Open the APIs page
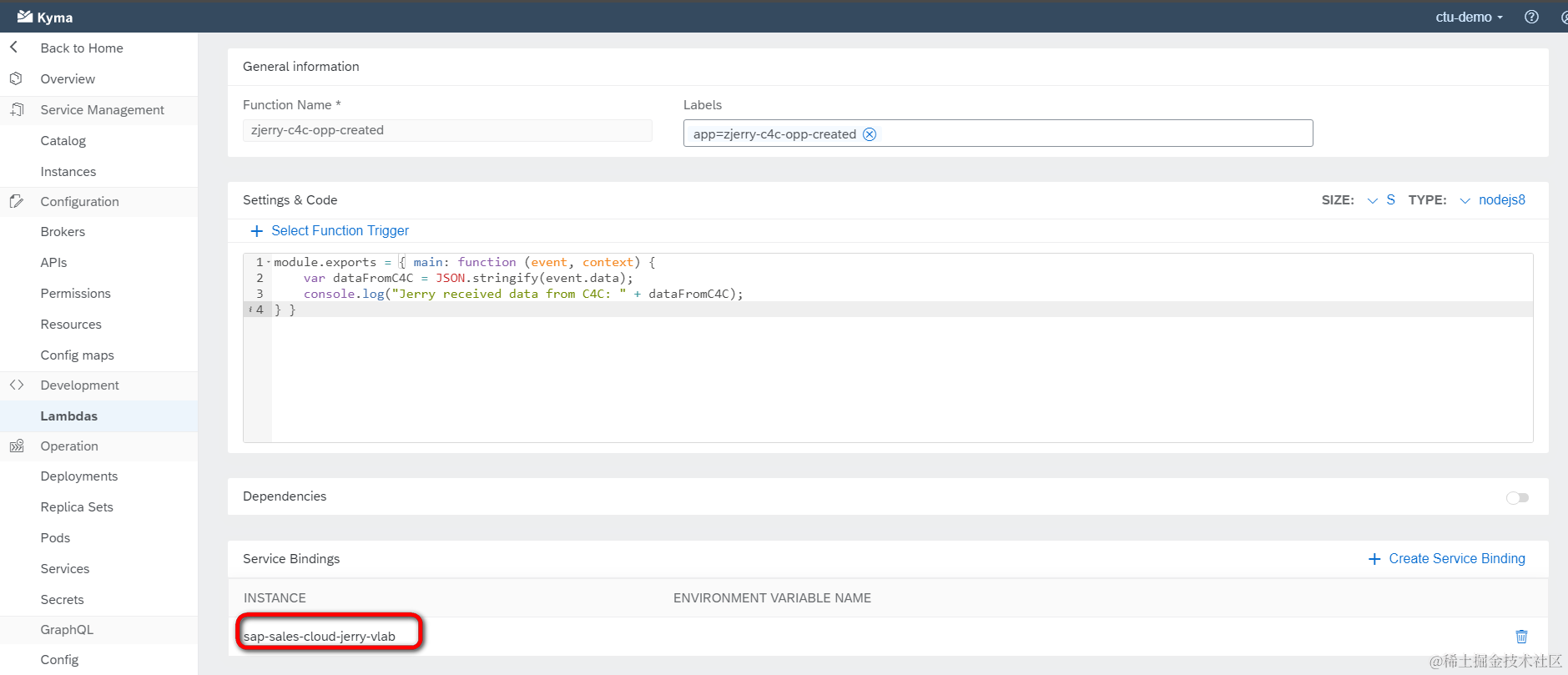This screenshot has height=675, width=1568. [53, 262]
